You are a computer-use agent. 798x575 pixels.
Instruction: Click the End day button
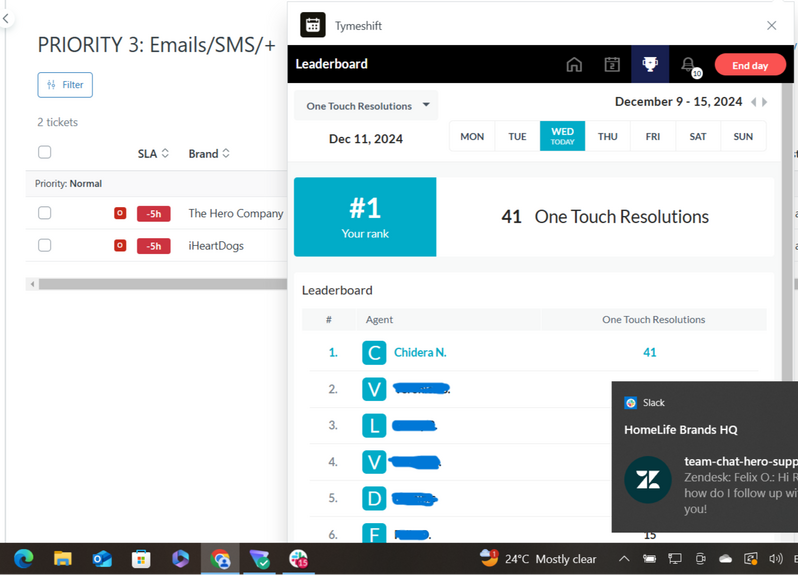click(750, 65)
